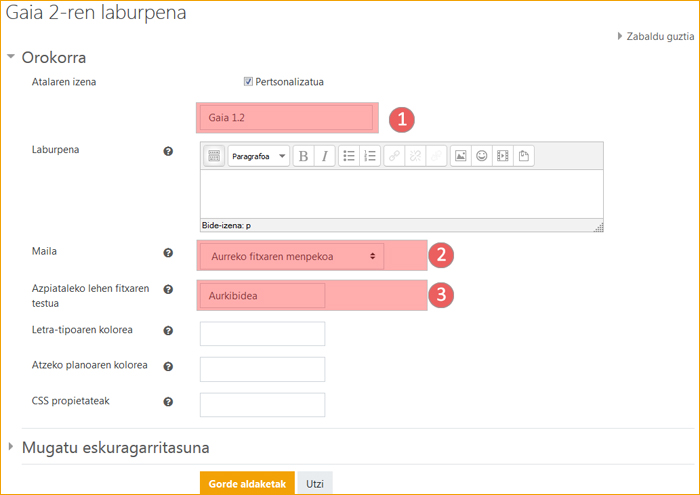Collapse the Orokorra section
This screenshot has height=495, width=700.
(x=12, y=57)
